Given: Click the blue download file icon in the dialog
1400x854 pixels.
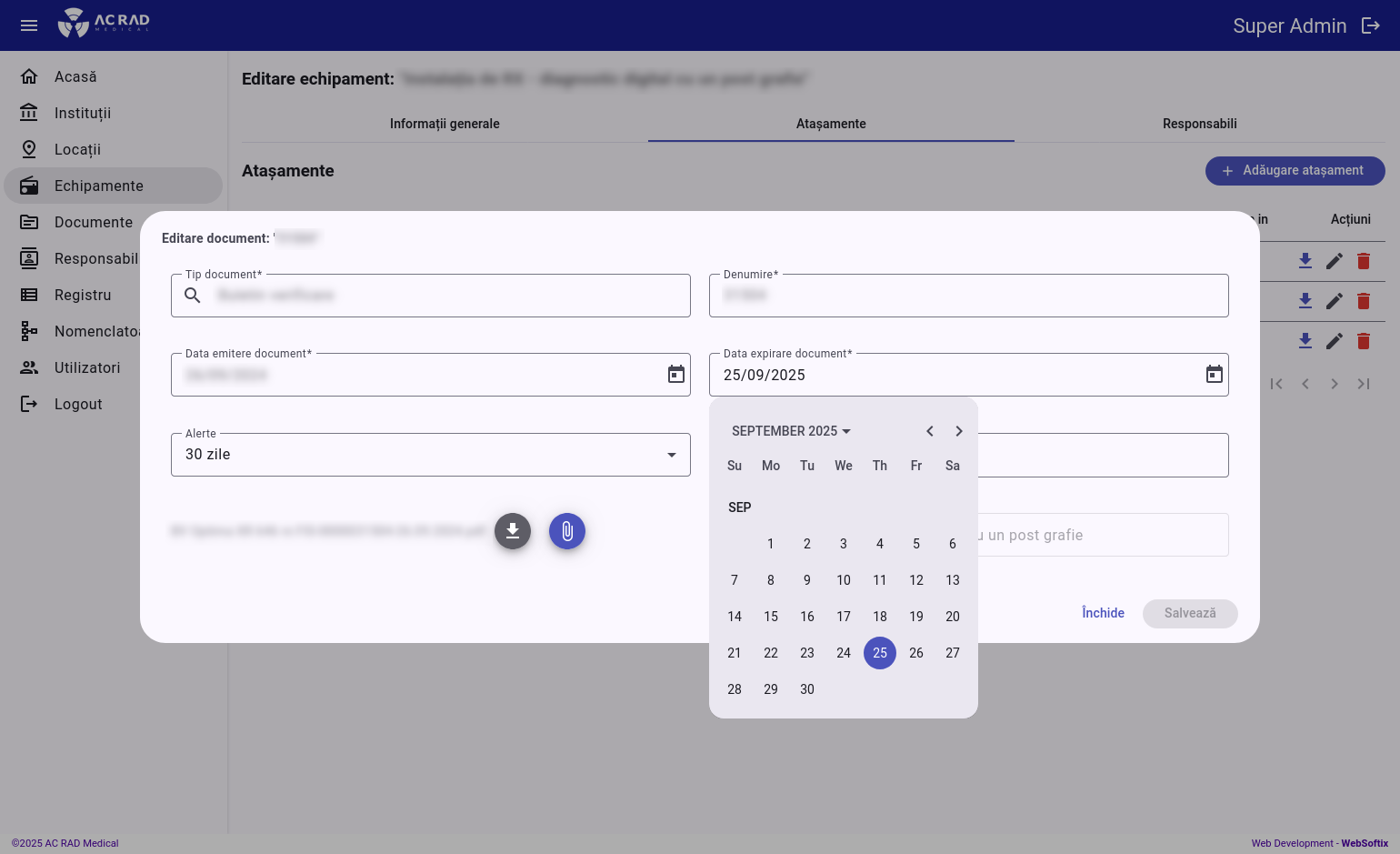Looking at the screenshot, I should (513, 531).
